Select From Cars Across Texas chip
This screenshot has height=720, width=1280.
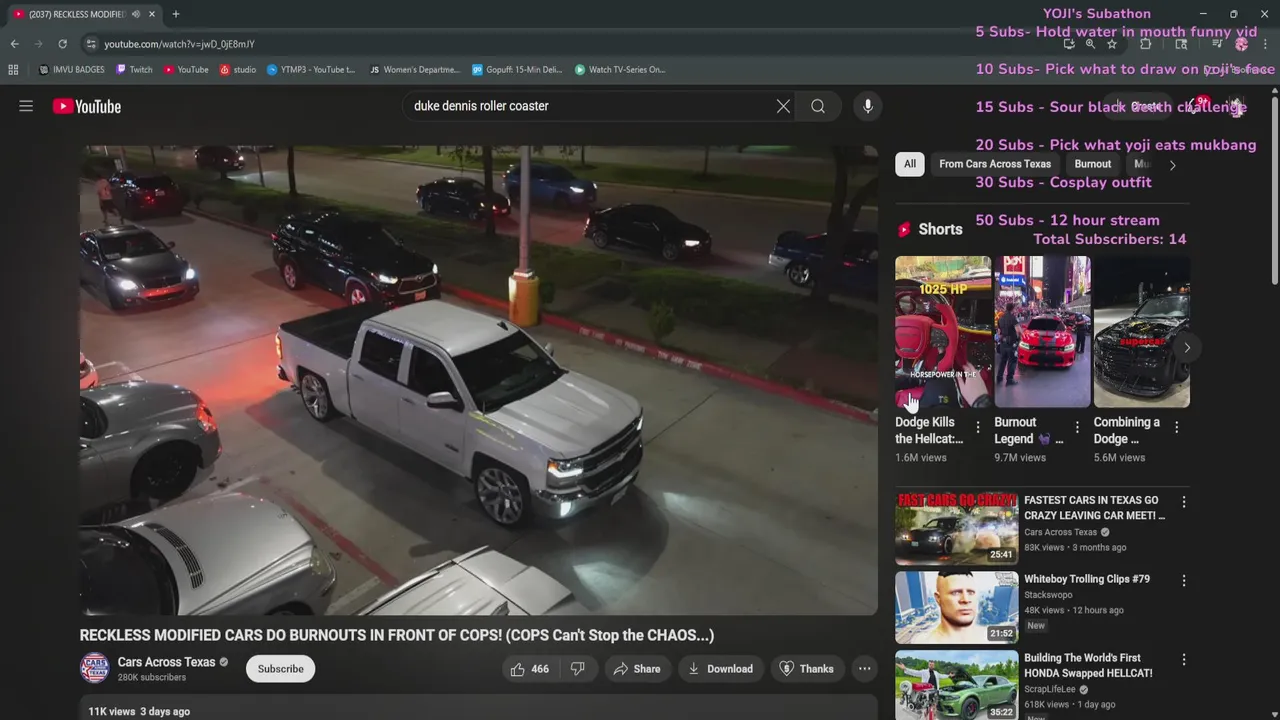point(995,164)
